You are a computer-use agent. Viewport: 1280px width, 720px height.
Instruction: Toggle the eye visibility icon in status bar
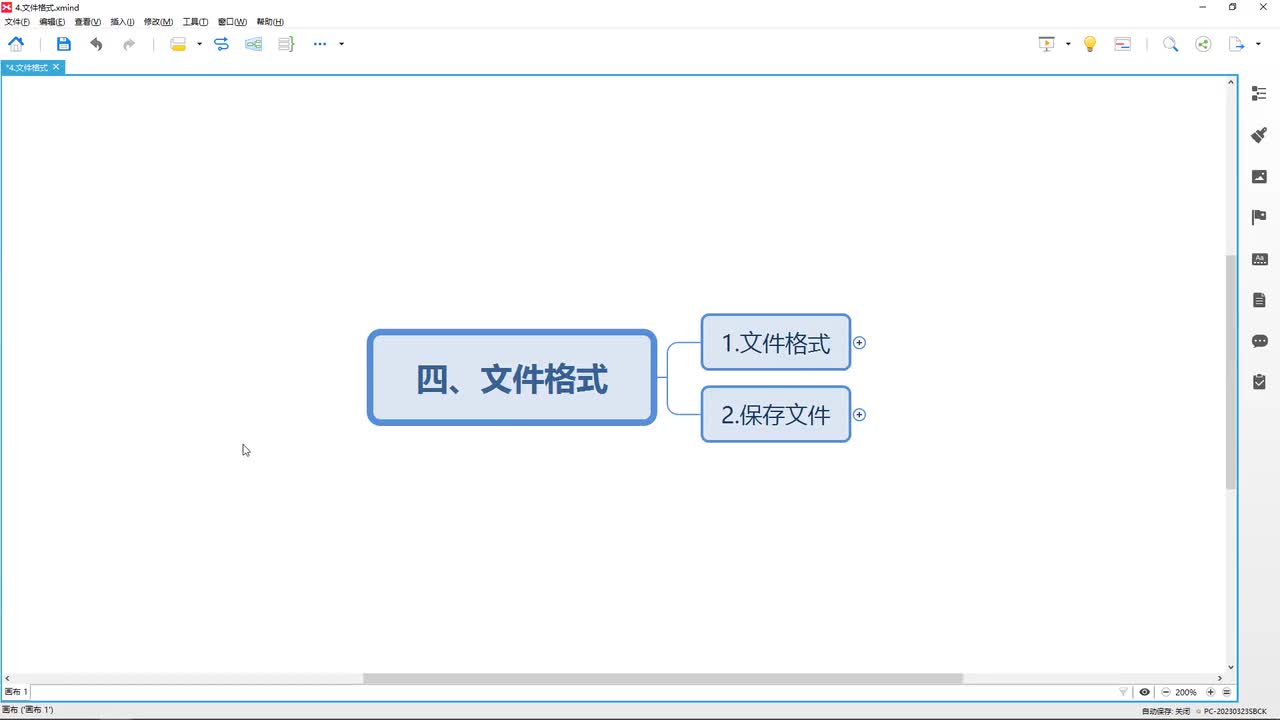1145,692
